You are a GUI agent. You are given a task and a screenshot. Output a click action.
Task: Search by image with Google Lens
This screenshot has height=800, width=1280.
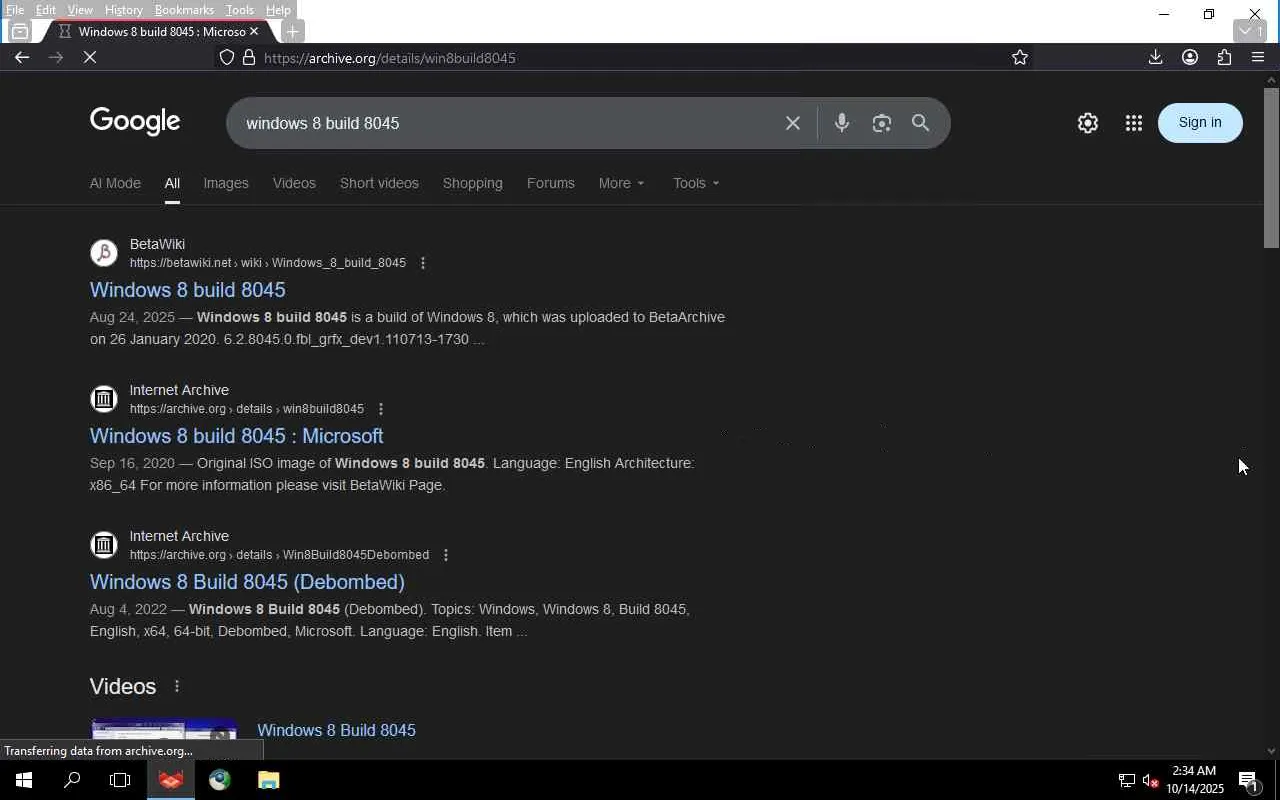[x=881, y=123]
